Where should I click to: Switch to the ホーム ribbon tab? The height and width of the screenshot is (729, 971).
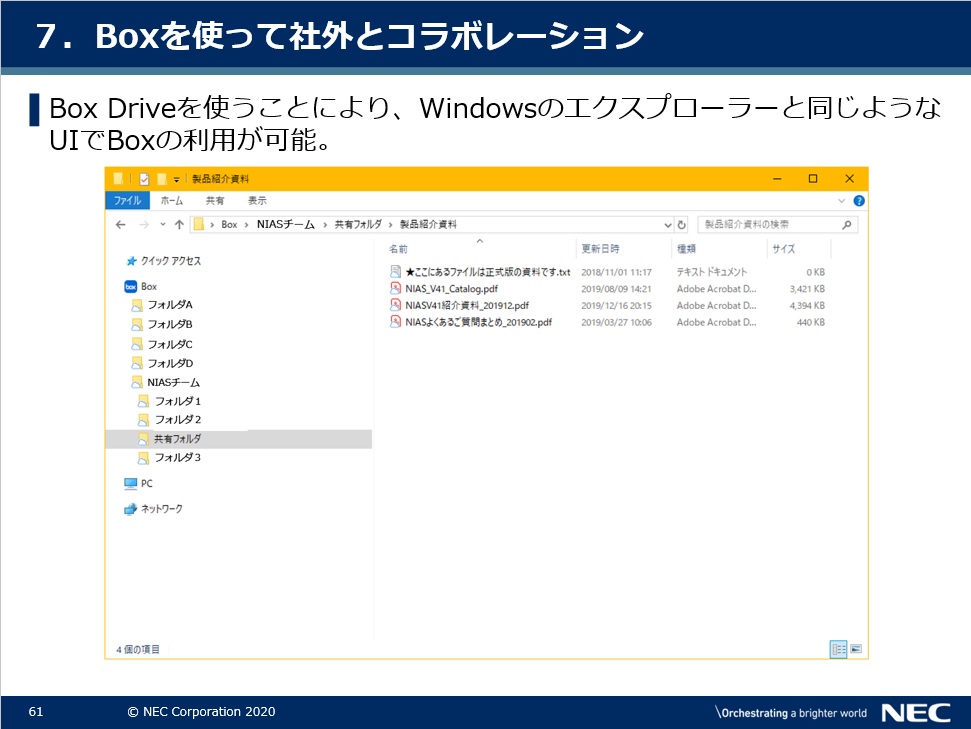click(x=172, y=201)
